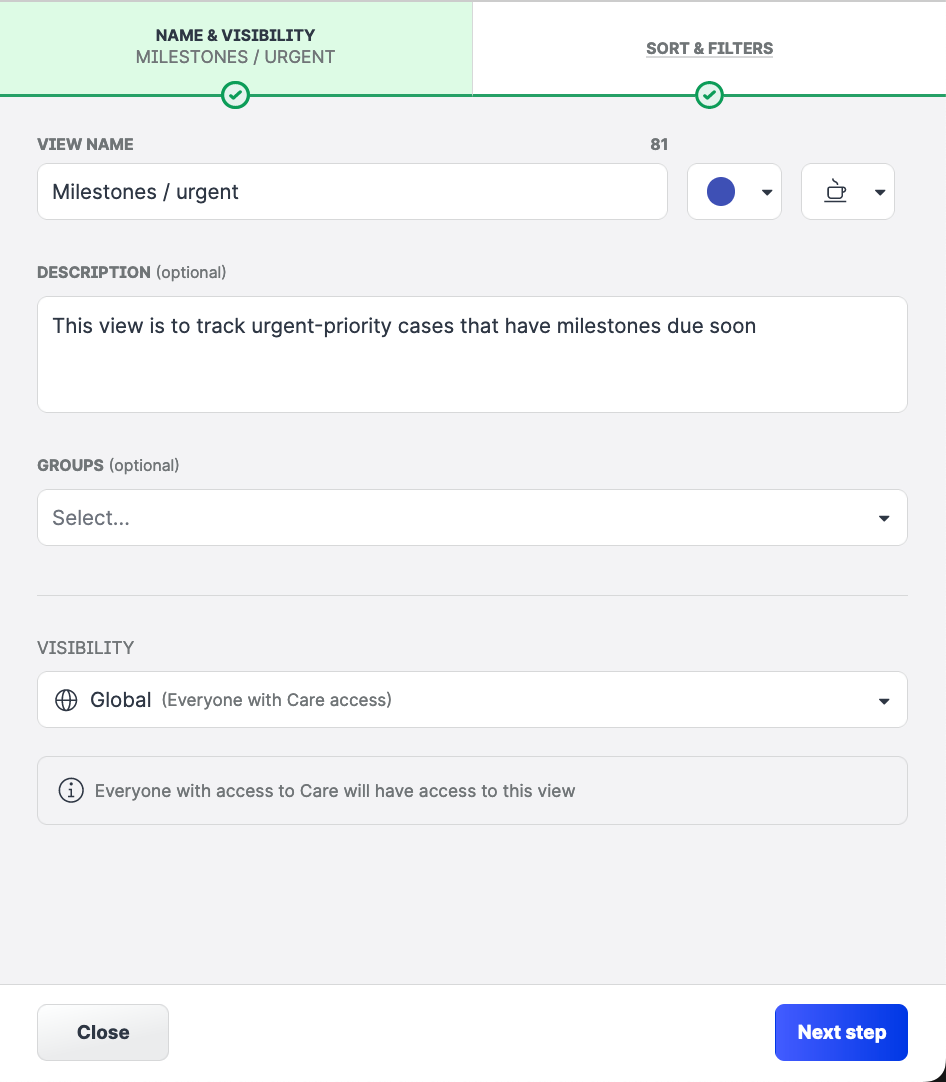Expand the view icon picker arrow
This screenshot has height=1082, width=946.
[880, 192]
